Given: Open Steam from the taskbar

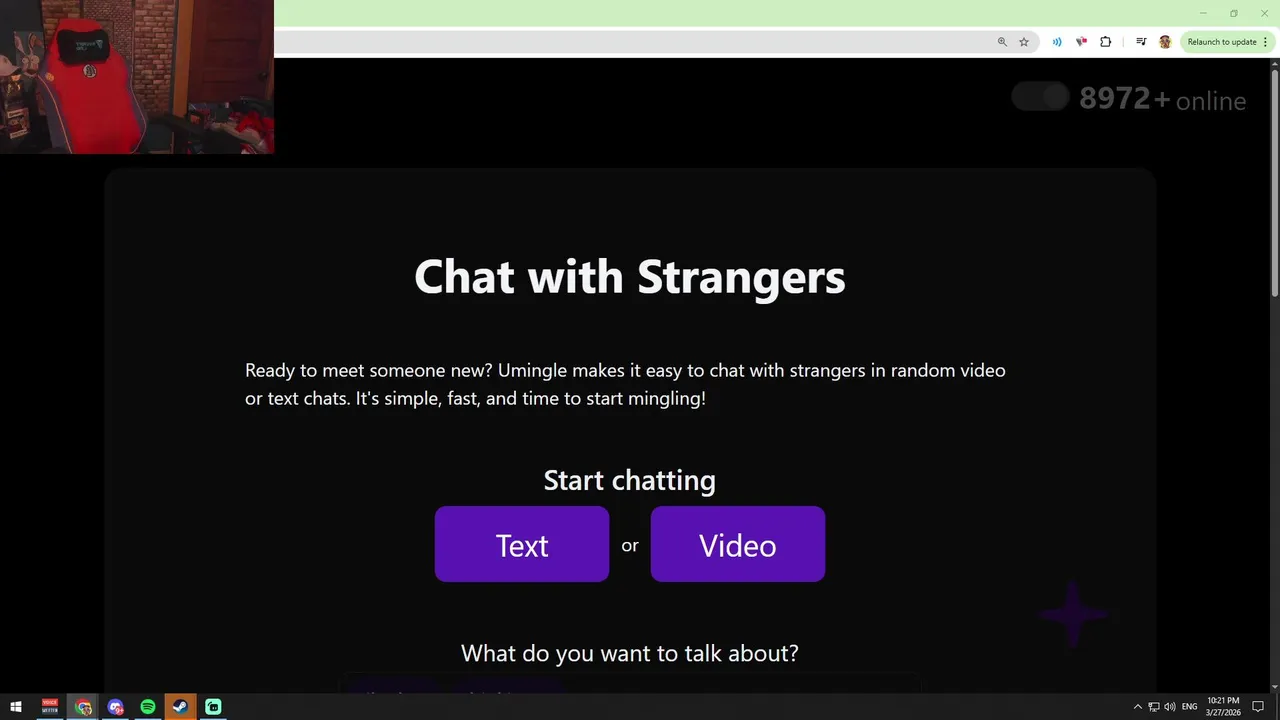Looking at the screenshot, I should tap(180, 707).
